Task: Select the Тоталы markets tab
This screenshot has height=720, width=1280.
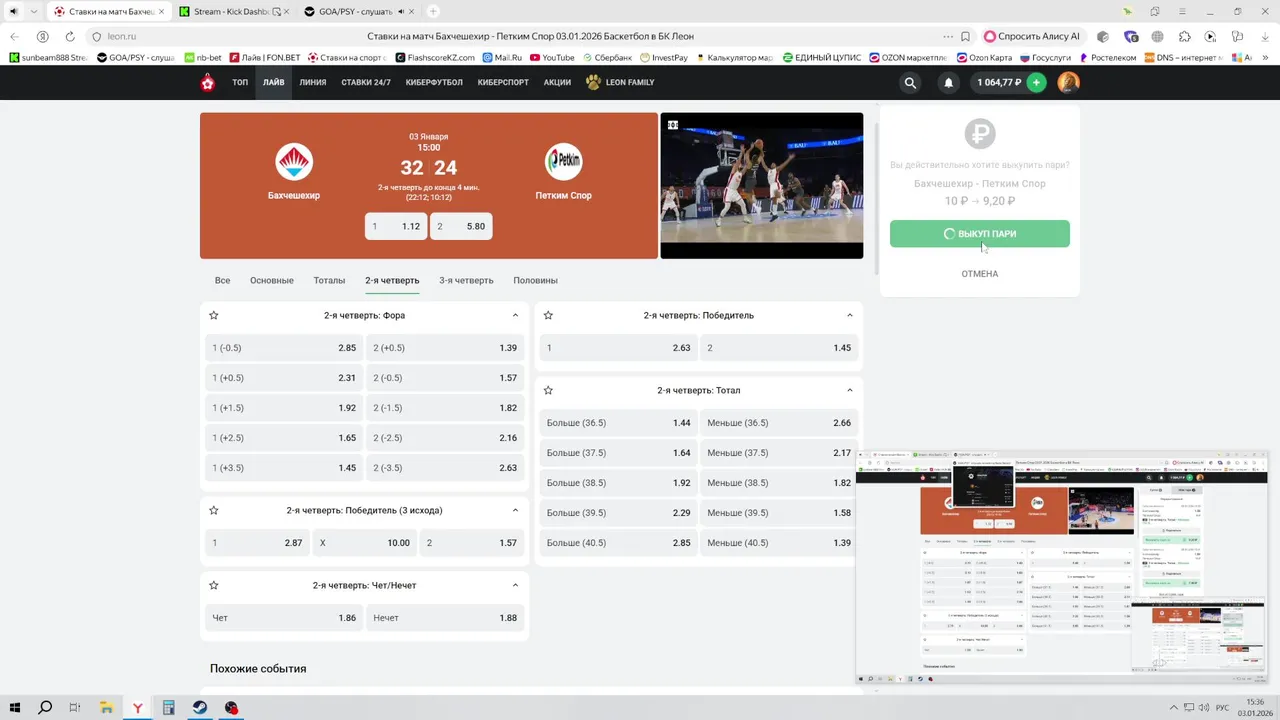Action: click(x=329, y=281)
